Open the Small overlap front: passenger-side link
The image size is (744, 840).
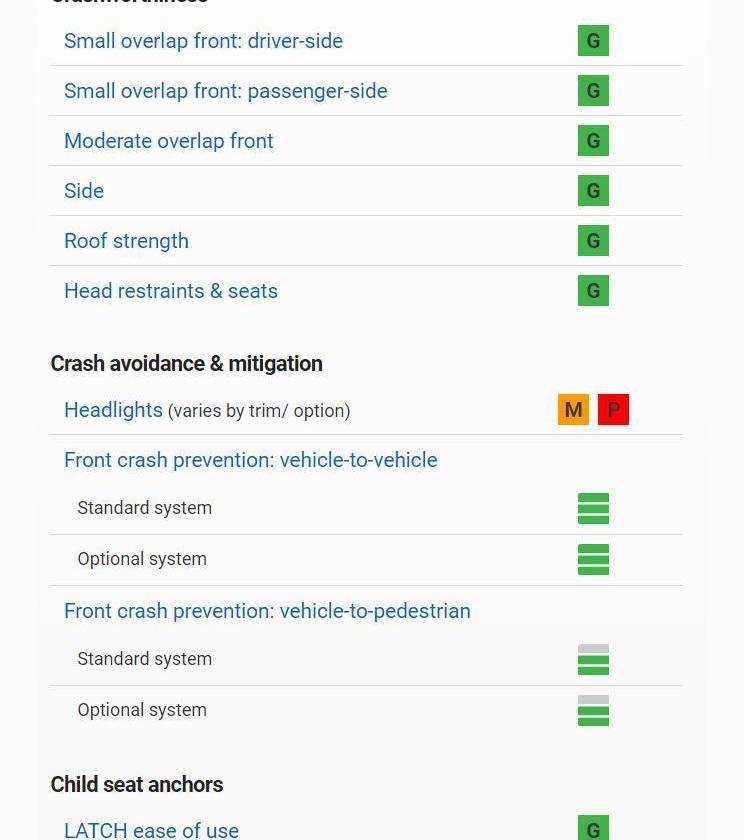click(x=226, y=91)
